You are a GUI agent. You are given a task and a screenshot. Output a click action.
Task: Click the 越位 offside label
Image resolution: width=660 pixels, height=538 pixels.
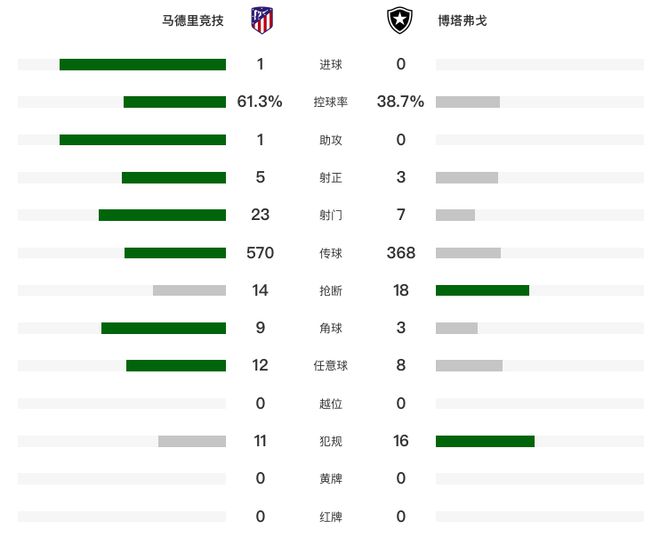pyautogui.click(x=330, y=404)
